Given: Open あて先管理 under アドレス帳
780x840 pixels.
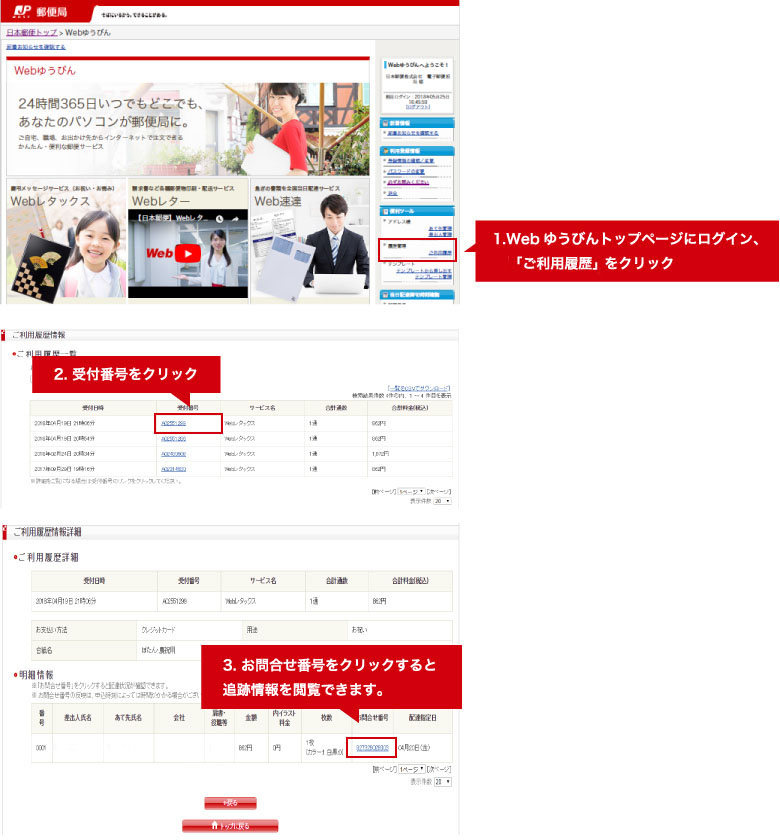Looking at the screenshot, I should click(x=440, y=229).
